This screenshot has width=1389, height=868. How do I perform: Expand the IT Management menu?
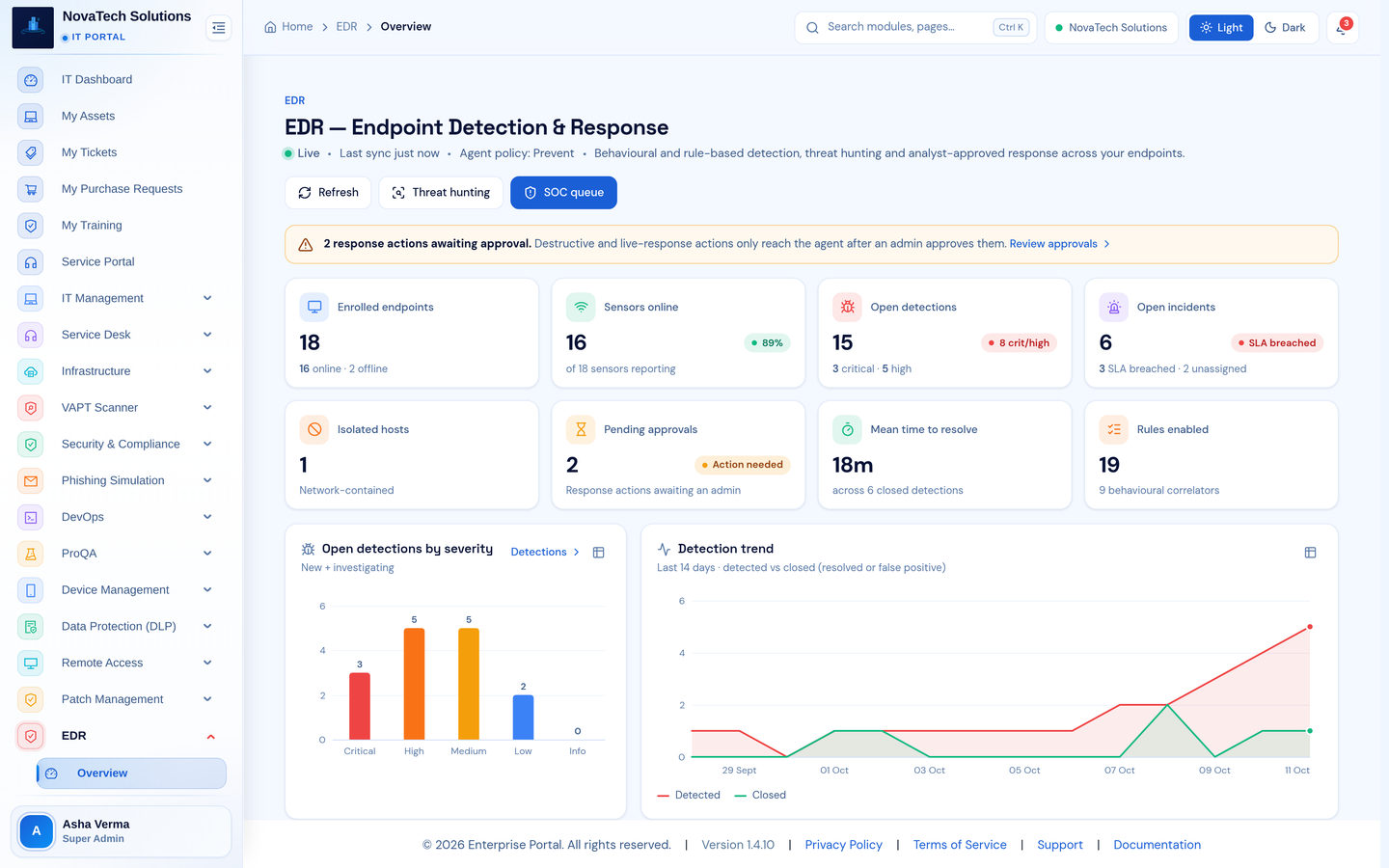[x=122, y=299]
